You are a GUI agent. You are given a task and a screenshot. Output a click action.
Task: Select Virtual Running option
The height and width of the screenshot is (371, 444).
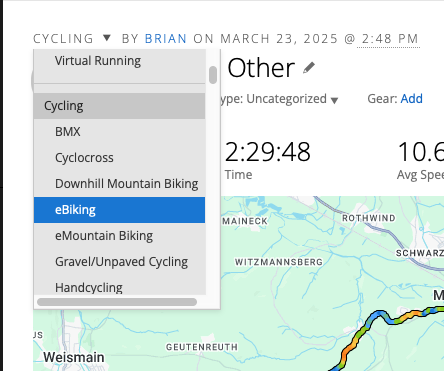click(x=119, y=61)
